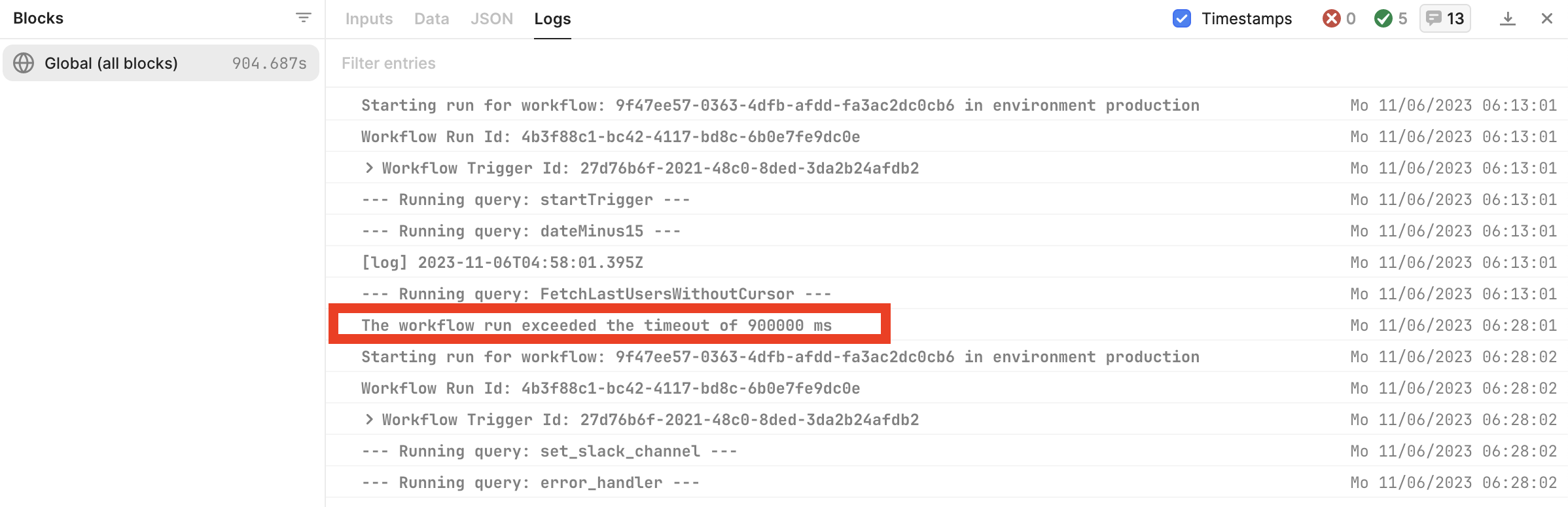The width and height of the screenshot is (1568, 507).
Task: Switch to the JSON tab
Action: (x=491, y=19)
